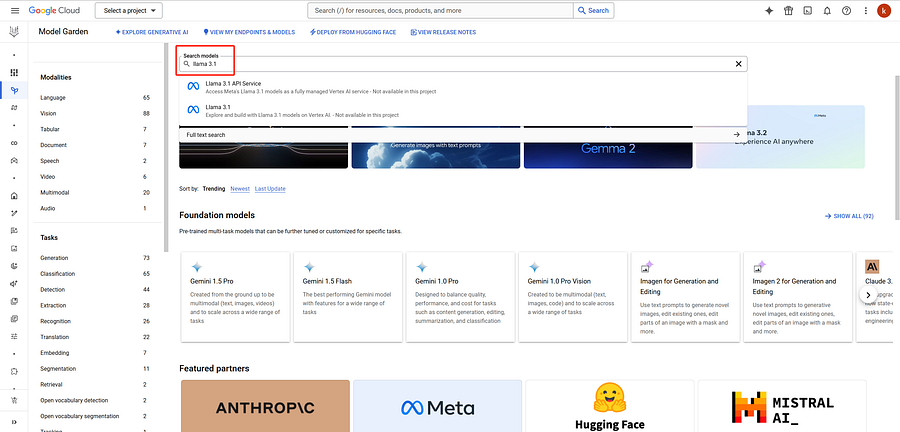
Task: Open the Dashboard icon in left sidebar
Action: tap(14, 73)
